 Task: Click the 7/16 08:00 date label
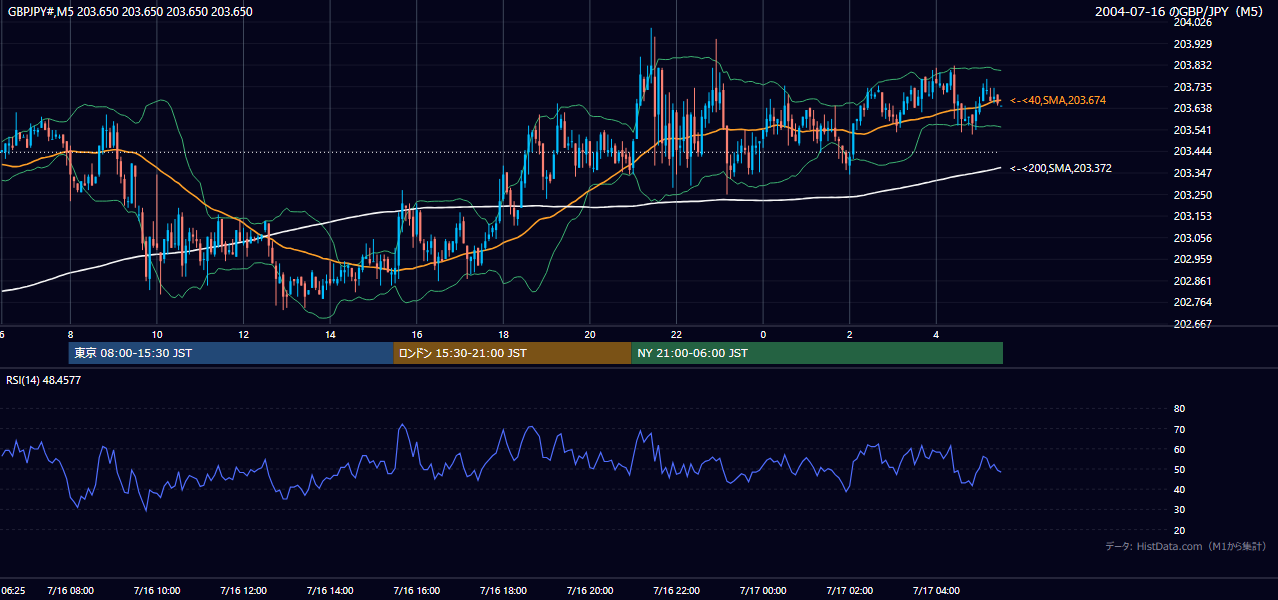coord(70,591)
